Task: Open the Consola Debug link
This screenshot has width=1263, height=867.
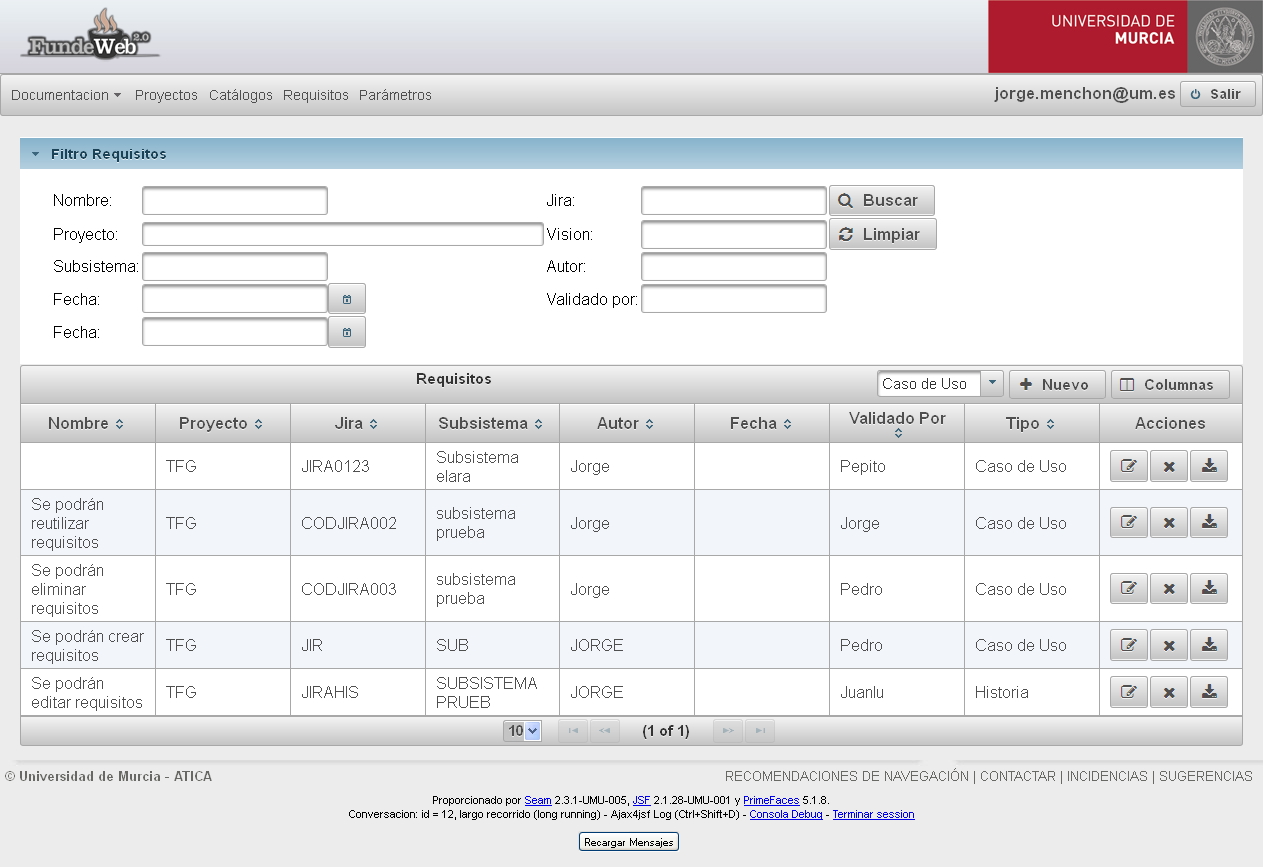Action: (786, 814)
